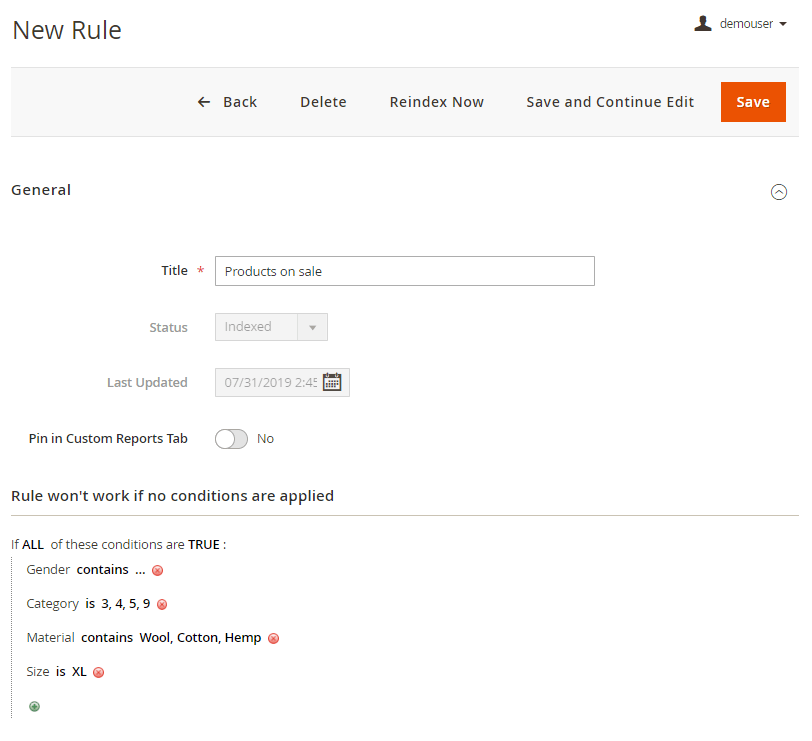Click Save and Continue Edit

610,102
